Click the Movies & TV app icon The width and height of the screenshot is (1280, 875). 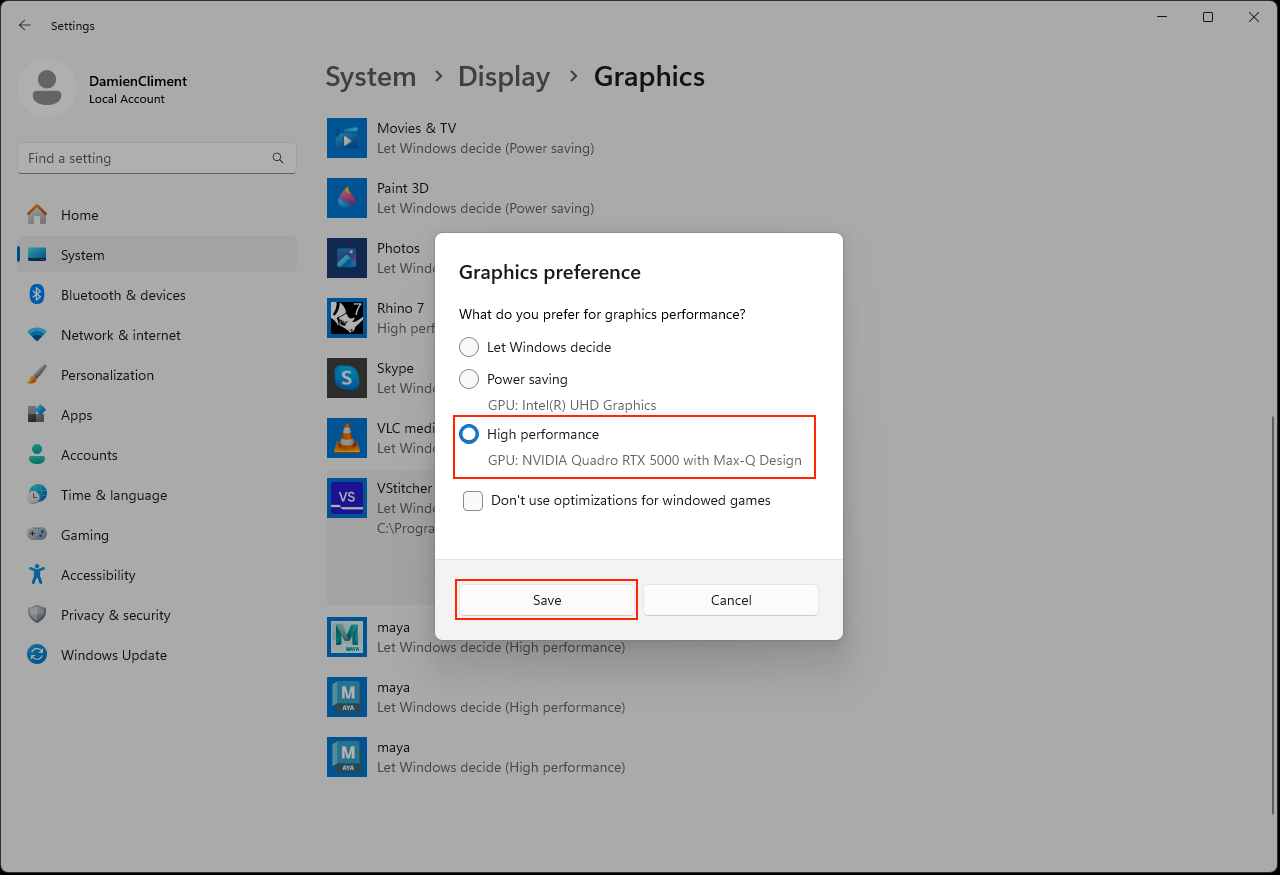click(x=347, y=138)
